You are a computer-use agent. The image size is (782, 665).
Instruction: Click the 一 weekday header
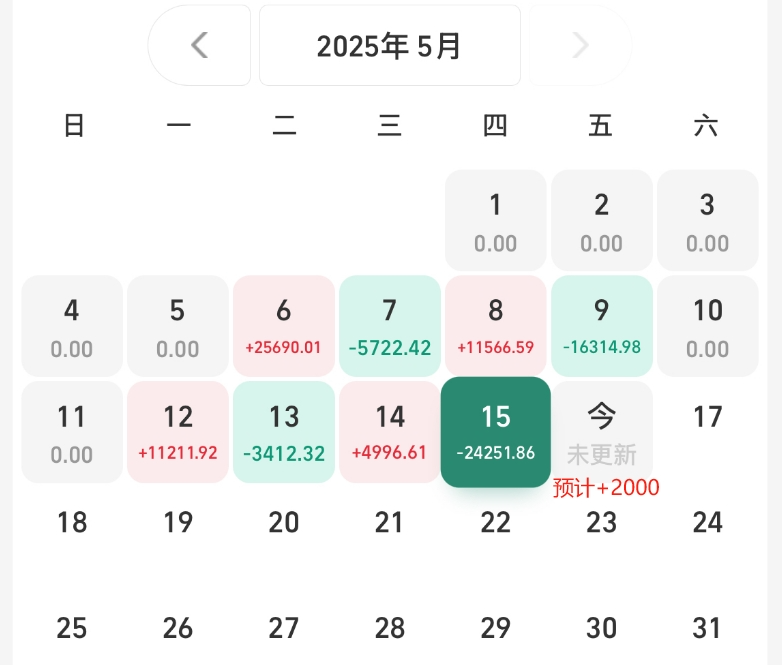(179, 125)
